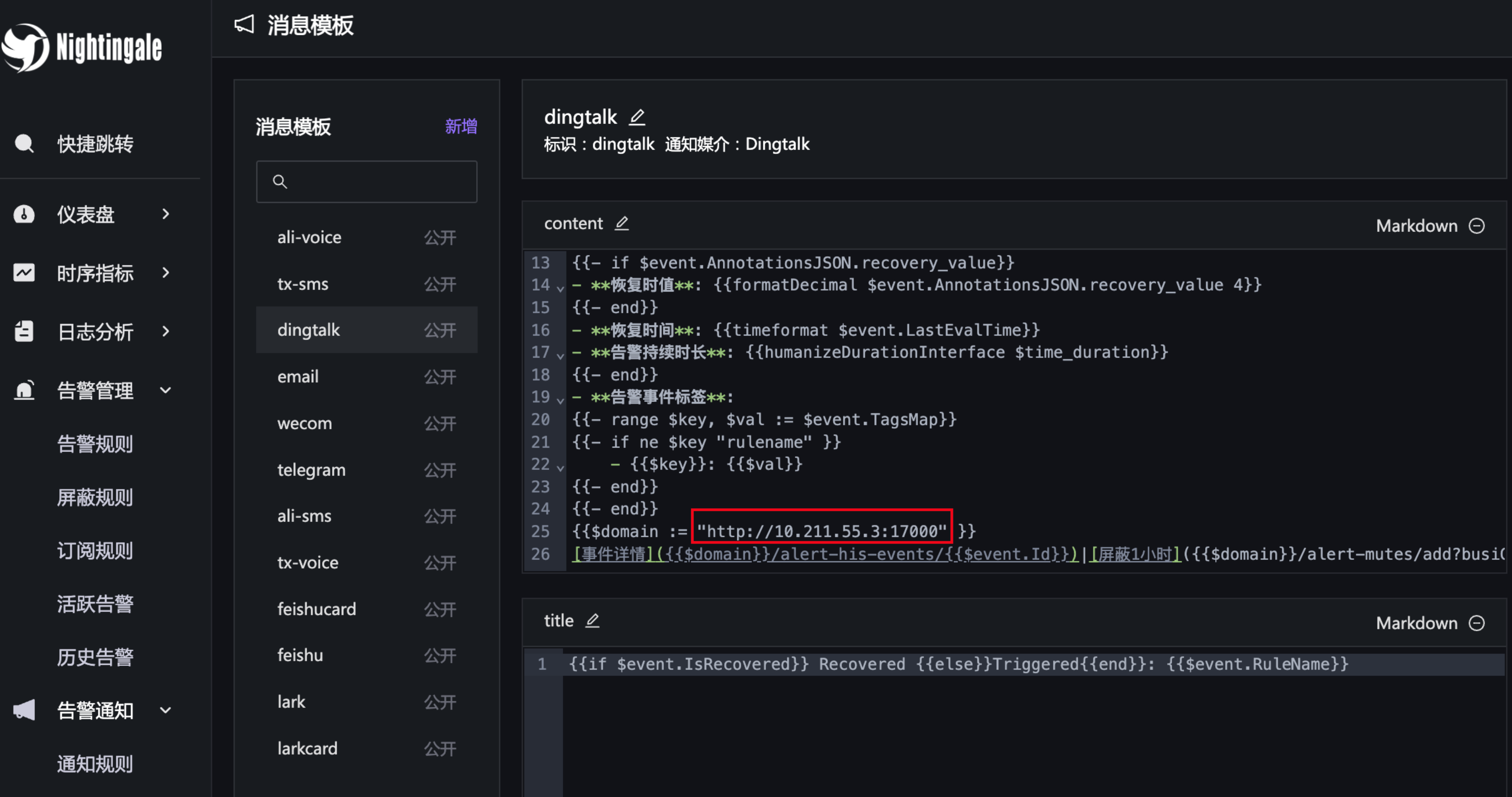Open 告警规则 submenu item
Screen dimensions: 1512x797
point(95,444)
